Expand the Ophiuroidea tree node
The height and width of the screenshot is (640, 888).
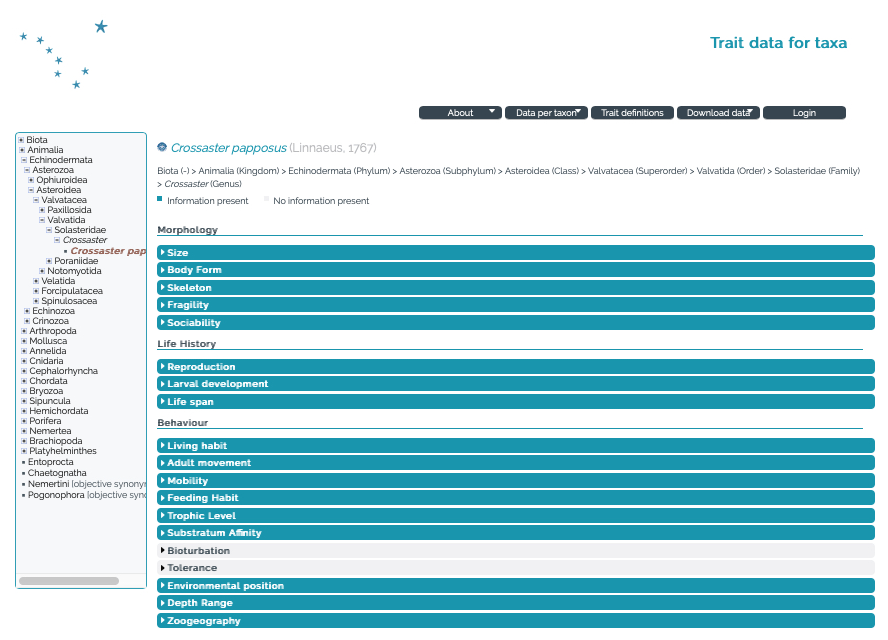point(31,180)
